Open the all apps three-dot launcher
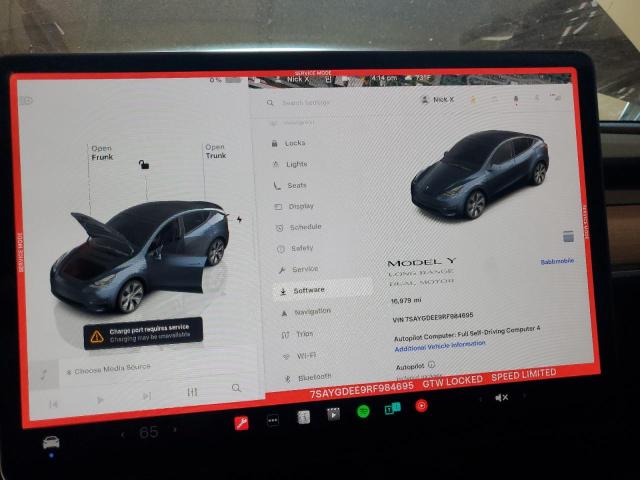This screenshot has height=480, width=640. point(273,420)
